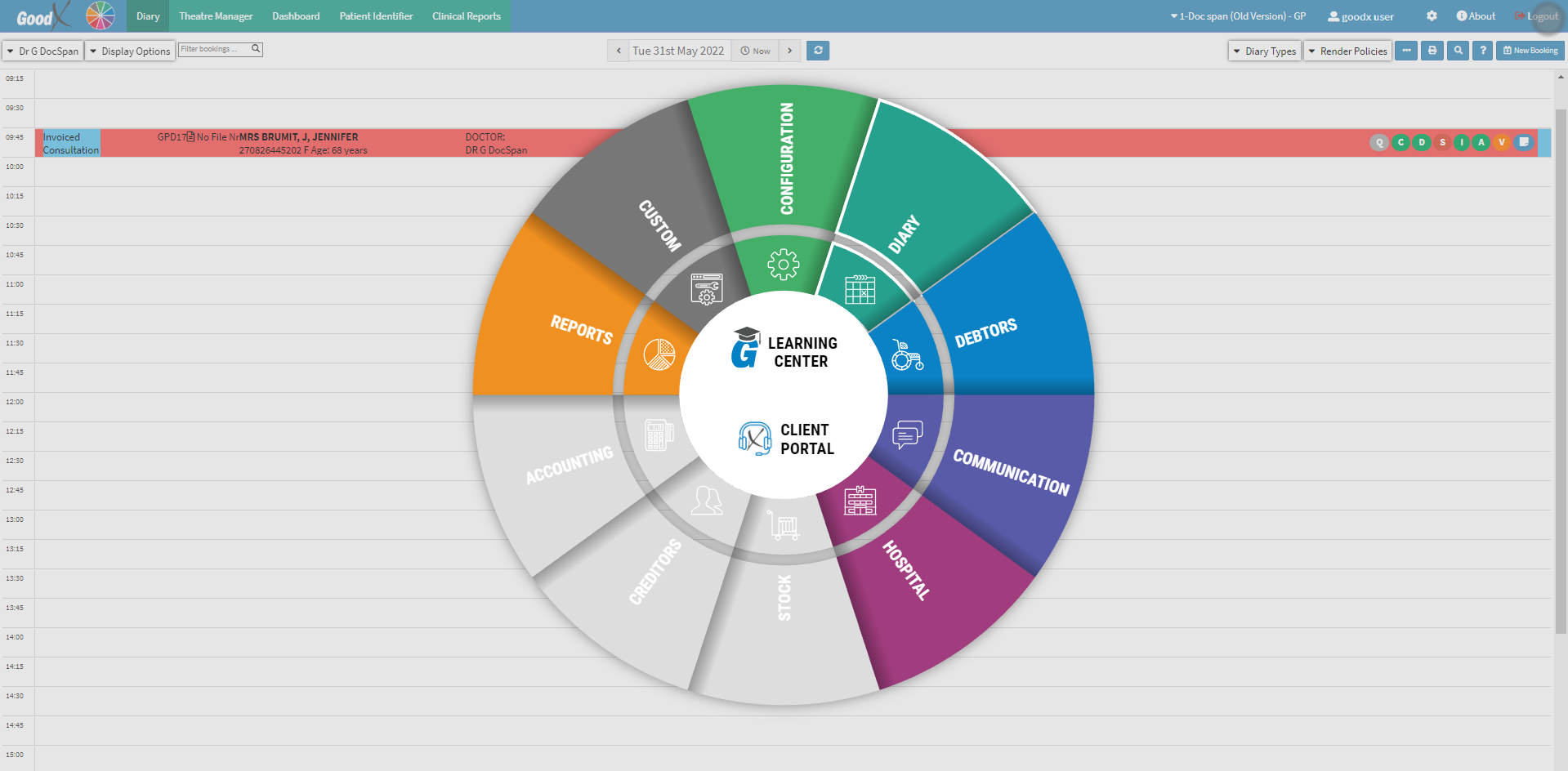Click the GoodX logo
Image resolution: width=1568 pixels, height=771 pixels.
(x=44, y=16)
